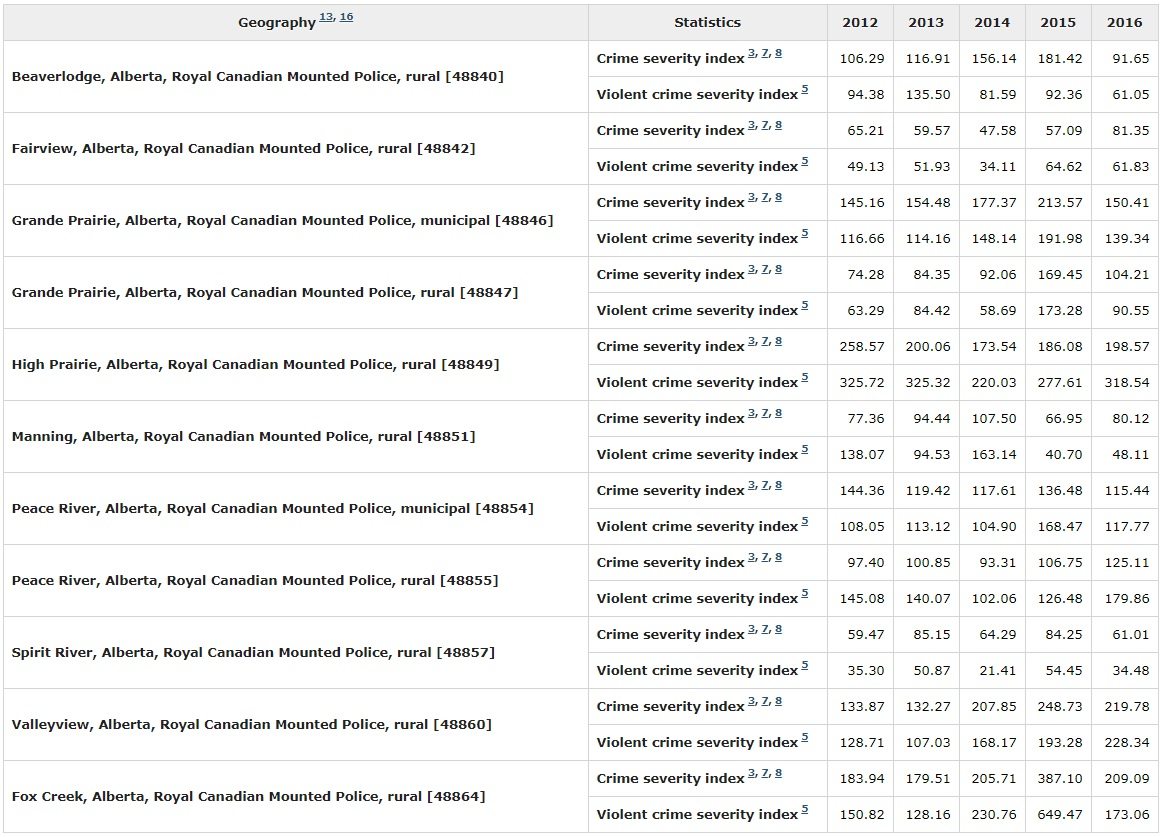Click Violent crime severity index label for Manning

(x=697, y=455)
